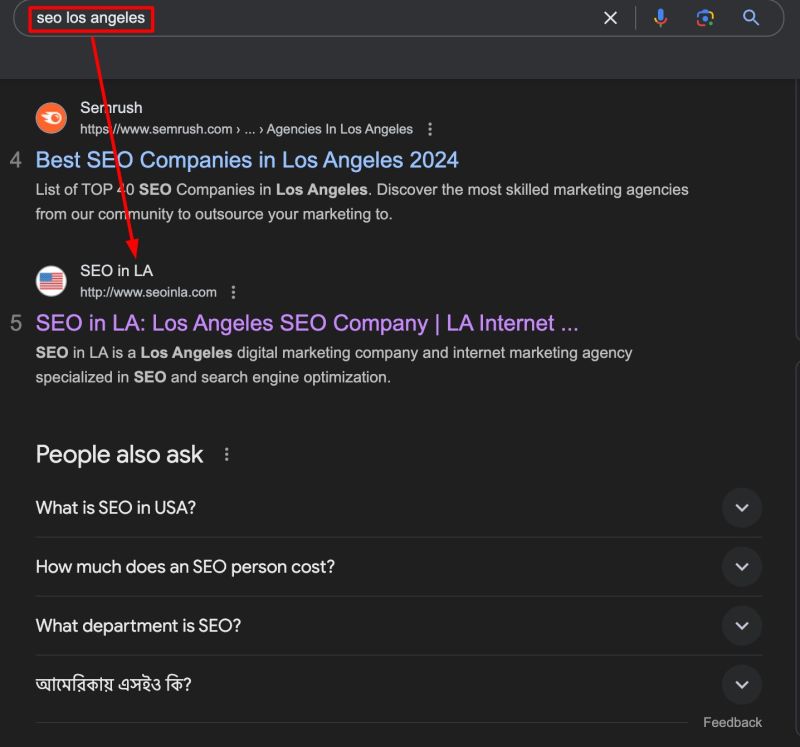
Task: Open Google Lens image search icon
Action: (705, 18)
